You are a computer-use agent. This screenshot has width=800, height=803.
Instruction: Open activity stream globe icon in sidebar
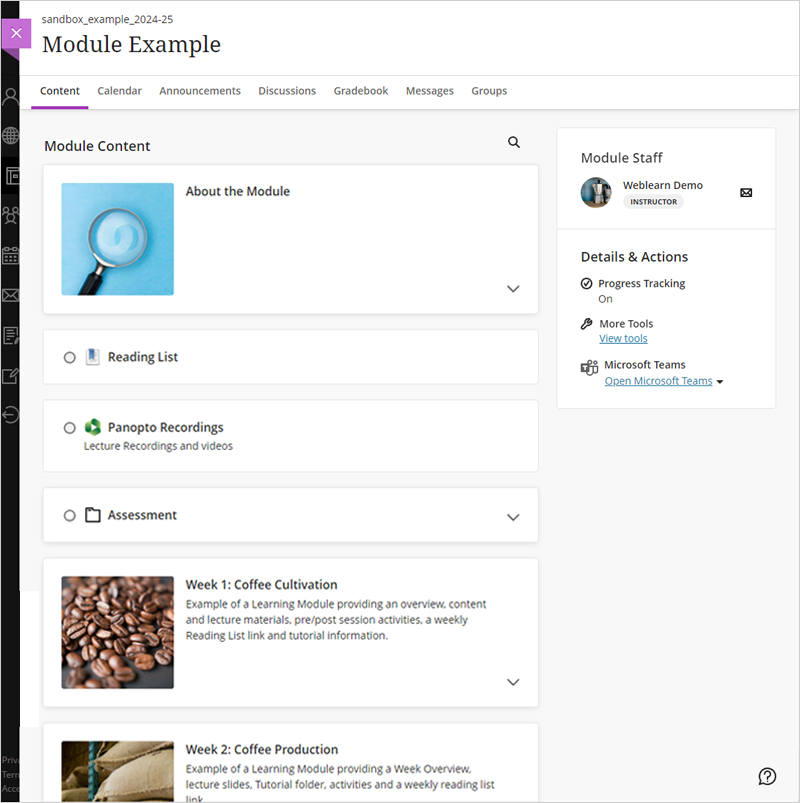pyautogui.click(x=10, y=135)
